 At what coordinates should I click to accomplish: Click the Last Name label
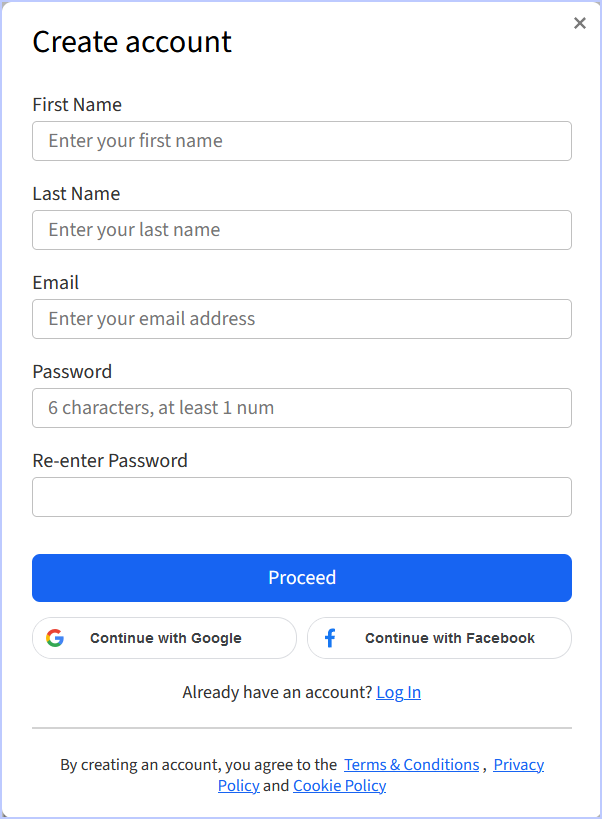(x=76, y=194)
